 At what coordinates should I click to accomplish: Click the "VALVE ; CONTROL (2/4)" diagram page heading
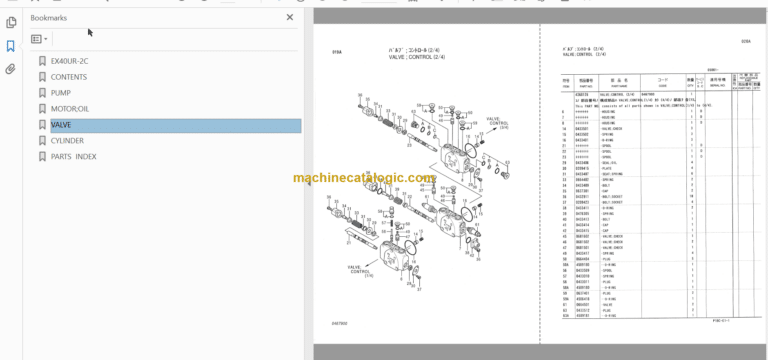click(x=417, y=57)
